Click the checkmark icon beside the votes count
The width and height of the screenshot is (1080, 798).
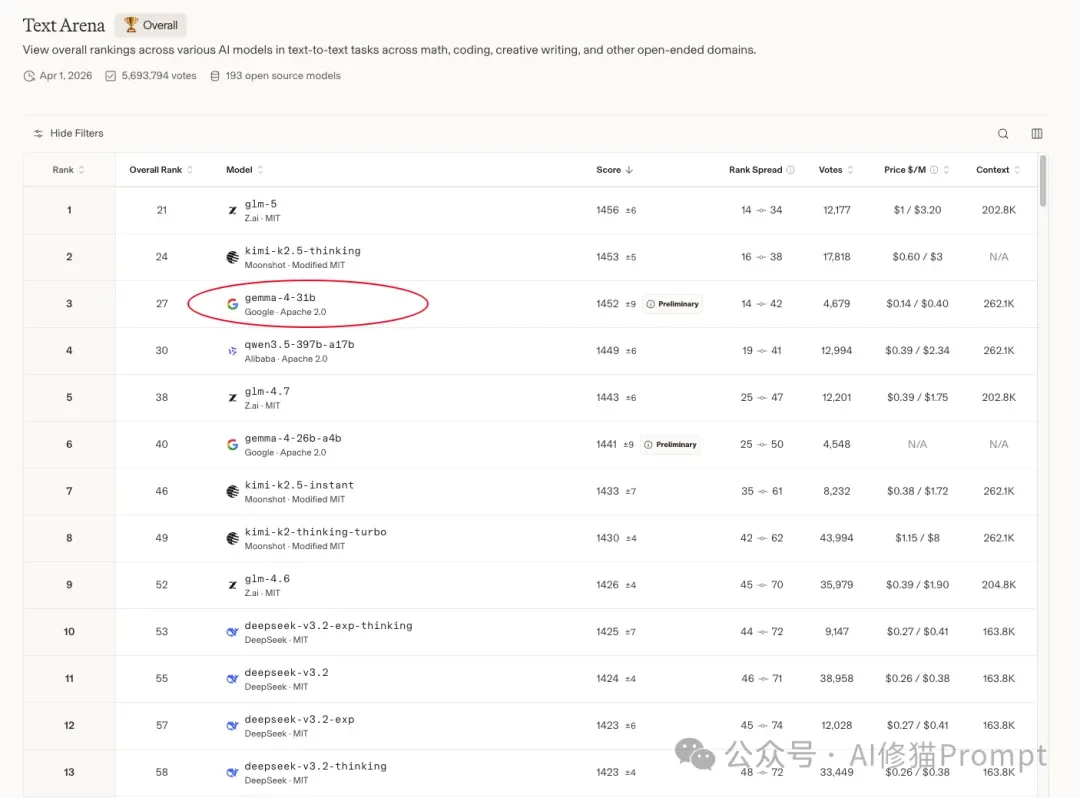pos(110,75)
